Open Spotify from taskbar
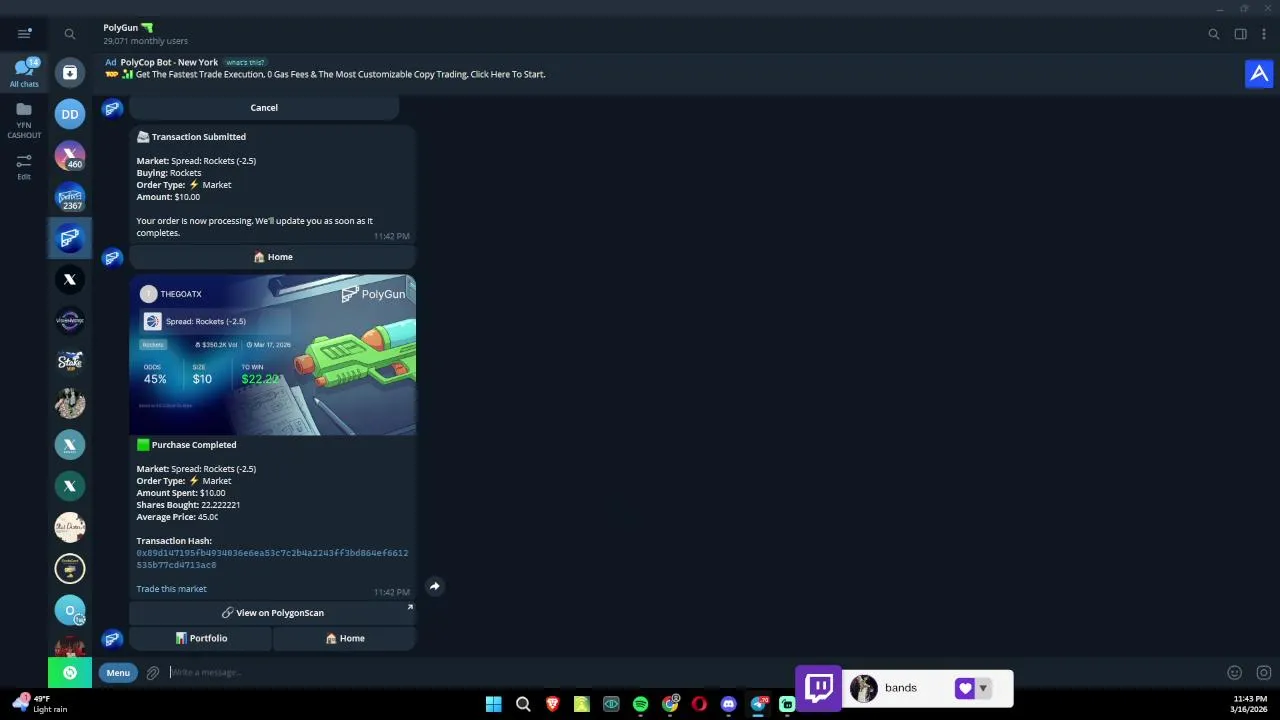The height and width of the screenshot is (720, 1280). 640,704
